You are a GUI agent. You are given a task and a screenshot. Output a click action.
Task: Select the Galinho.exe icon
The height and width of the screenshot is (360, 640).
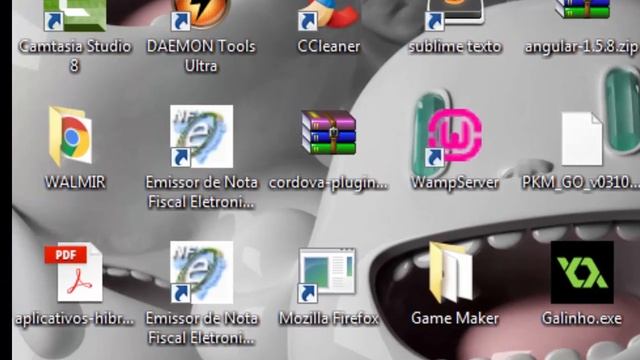582,272
